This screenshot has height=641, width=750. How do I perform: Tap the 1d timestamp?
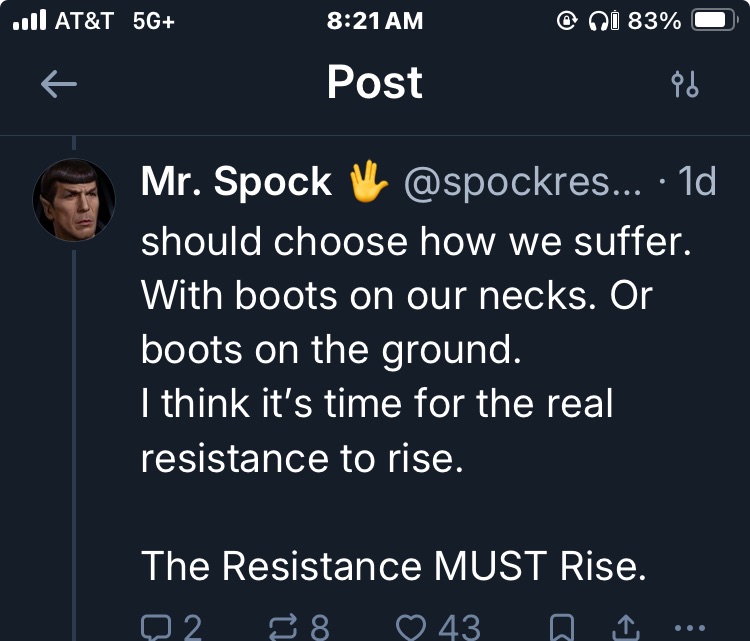point(696,182)
